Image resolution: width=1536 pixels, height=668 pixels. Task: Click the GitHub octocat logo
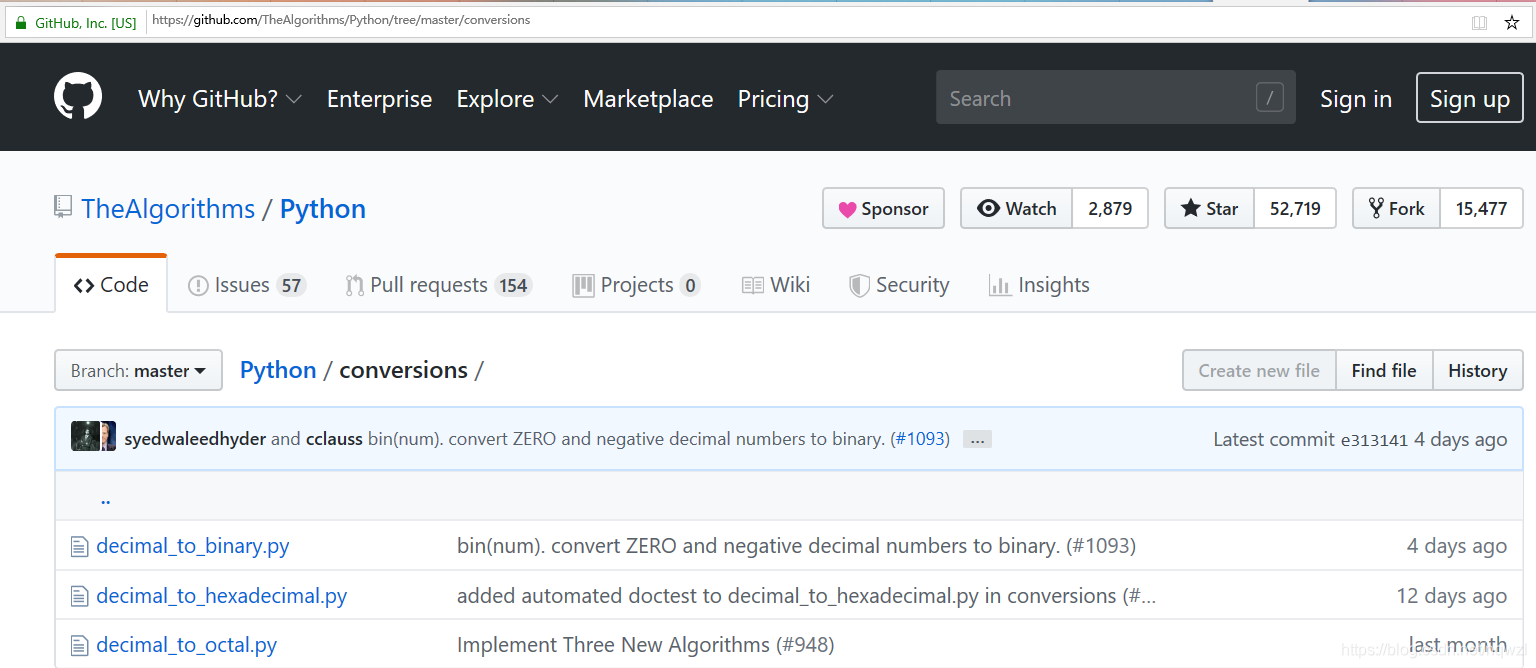click(x=78, y=97)
